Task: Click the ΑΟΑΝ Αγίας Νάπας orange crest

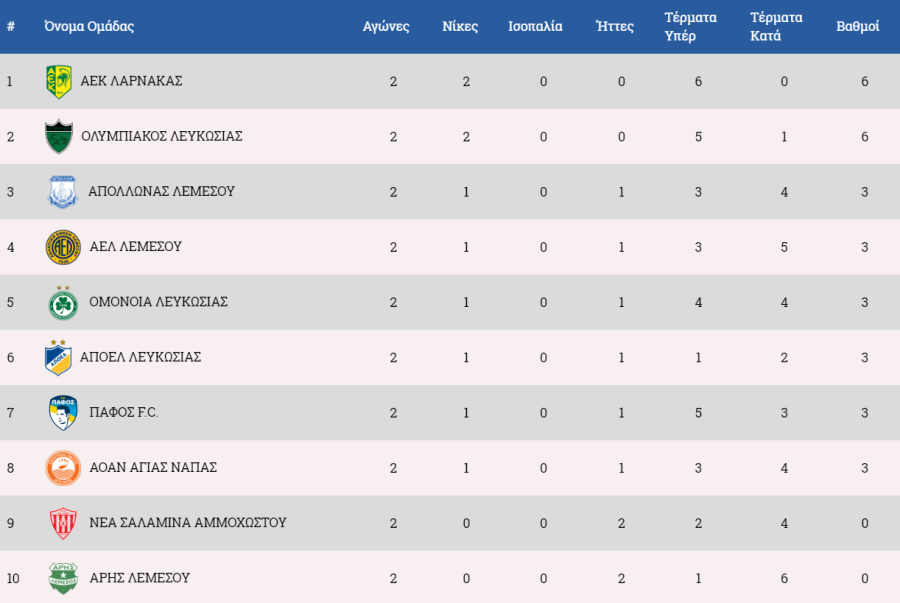Action: point(63,468)
